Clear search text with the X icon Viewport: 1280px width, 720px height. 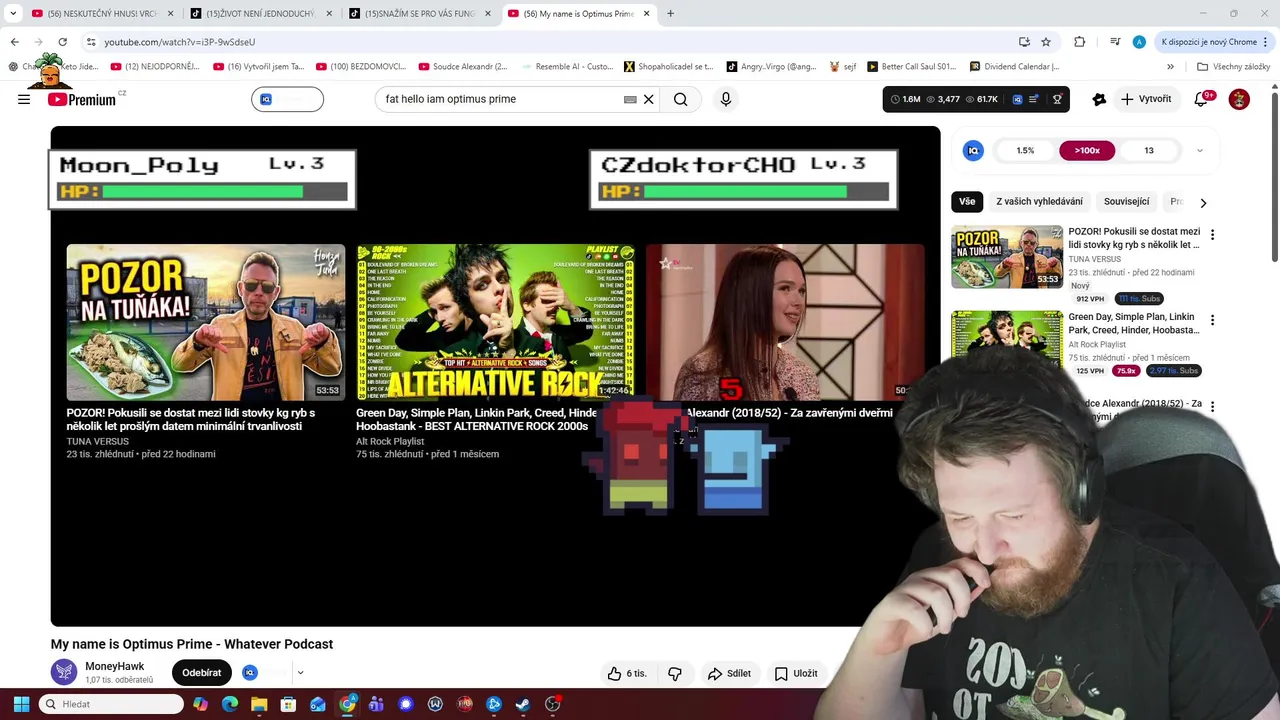648,99
